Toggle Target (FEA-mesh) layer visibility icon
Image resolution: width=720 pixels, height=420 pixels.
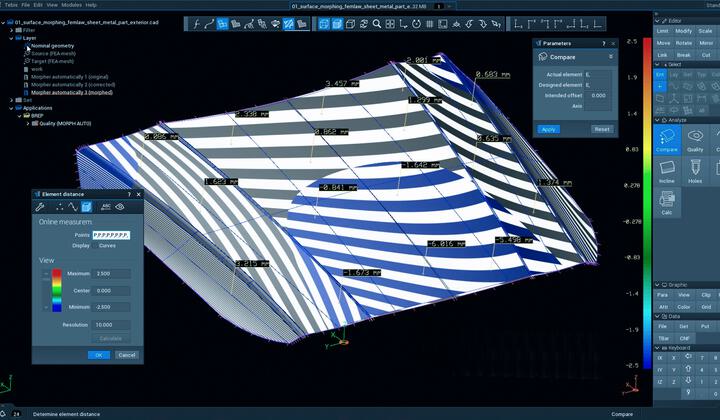pyautogui.click(x=27, y=62)
